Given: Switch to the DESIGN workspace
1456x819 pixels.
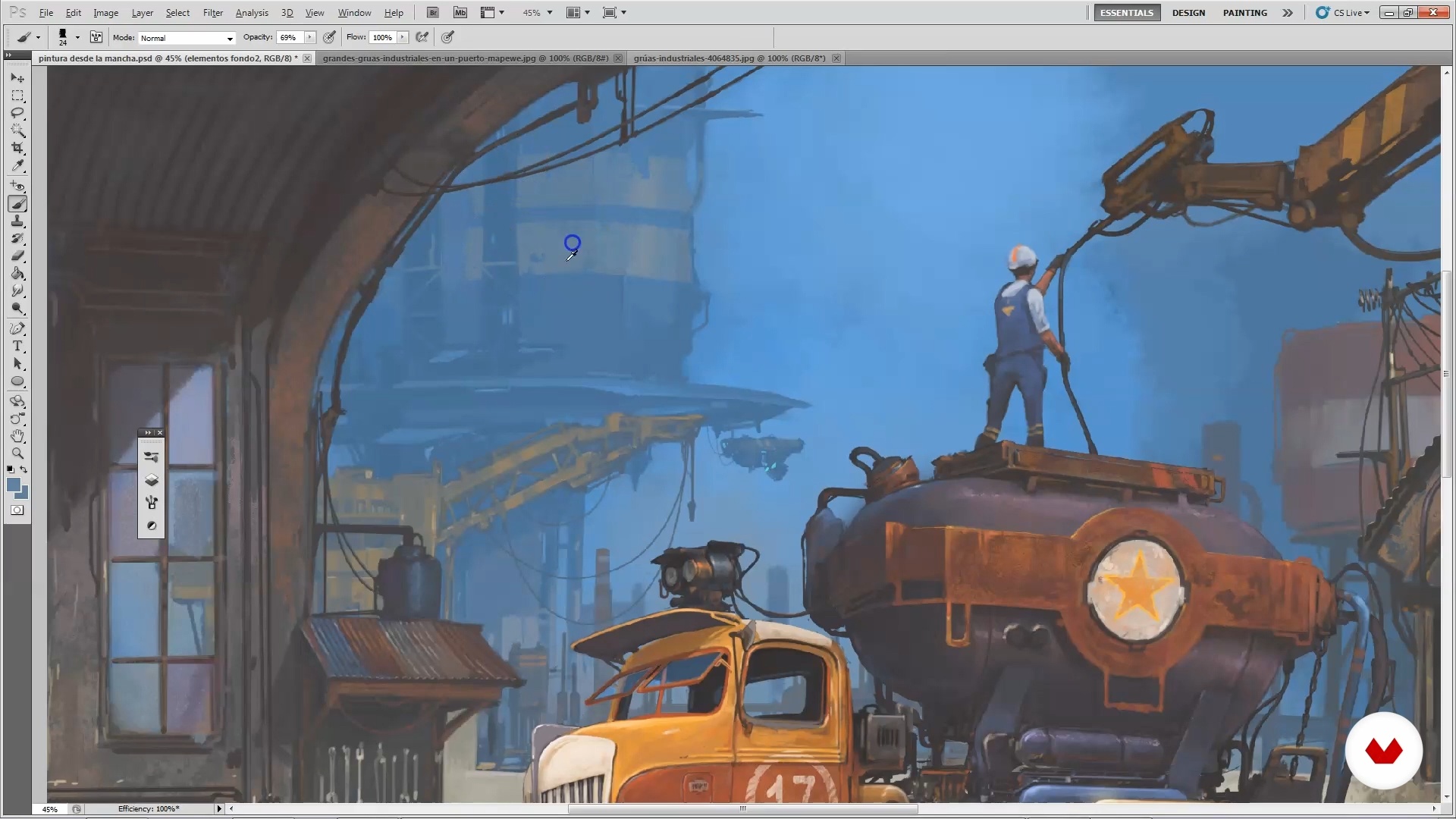Looking at the screenshot, I should click(1188, 13).
